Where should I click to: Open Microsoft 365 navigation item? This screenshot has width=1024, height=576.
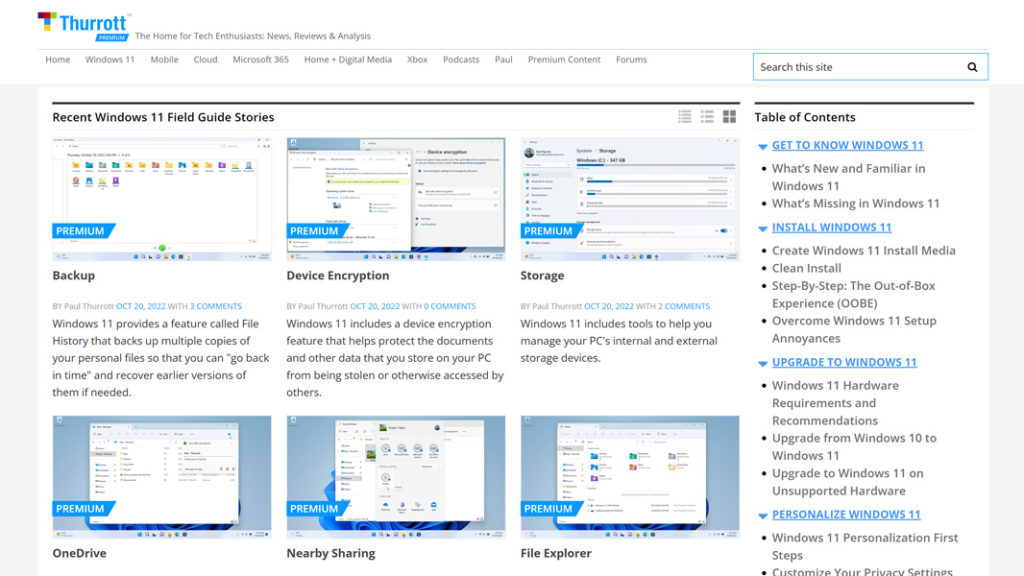[x=261, y=59]
